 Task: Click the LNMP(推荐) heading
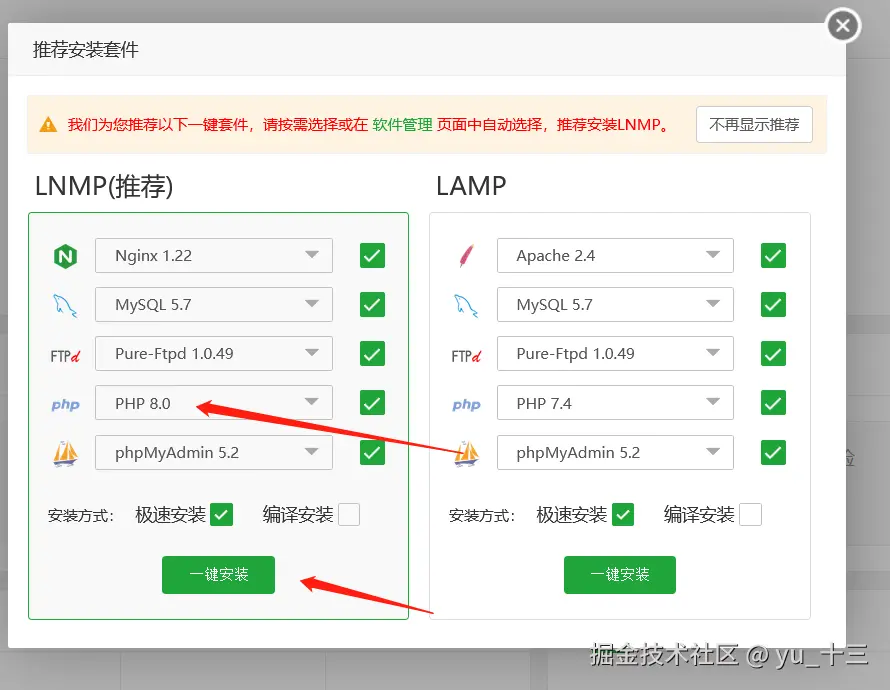[104, 186]
